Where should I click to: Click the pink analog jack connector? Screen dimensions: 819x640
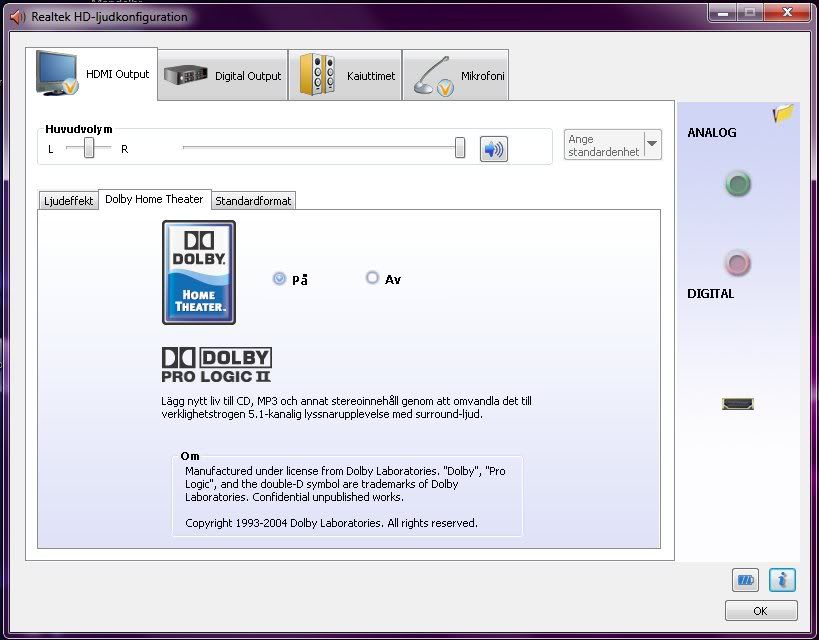click(x=737, y=263)
